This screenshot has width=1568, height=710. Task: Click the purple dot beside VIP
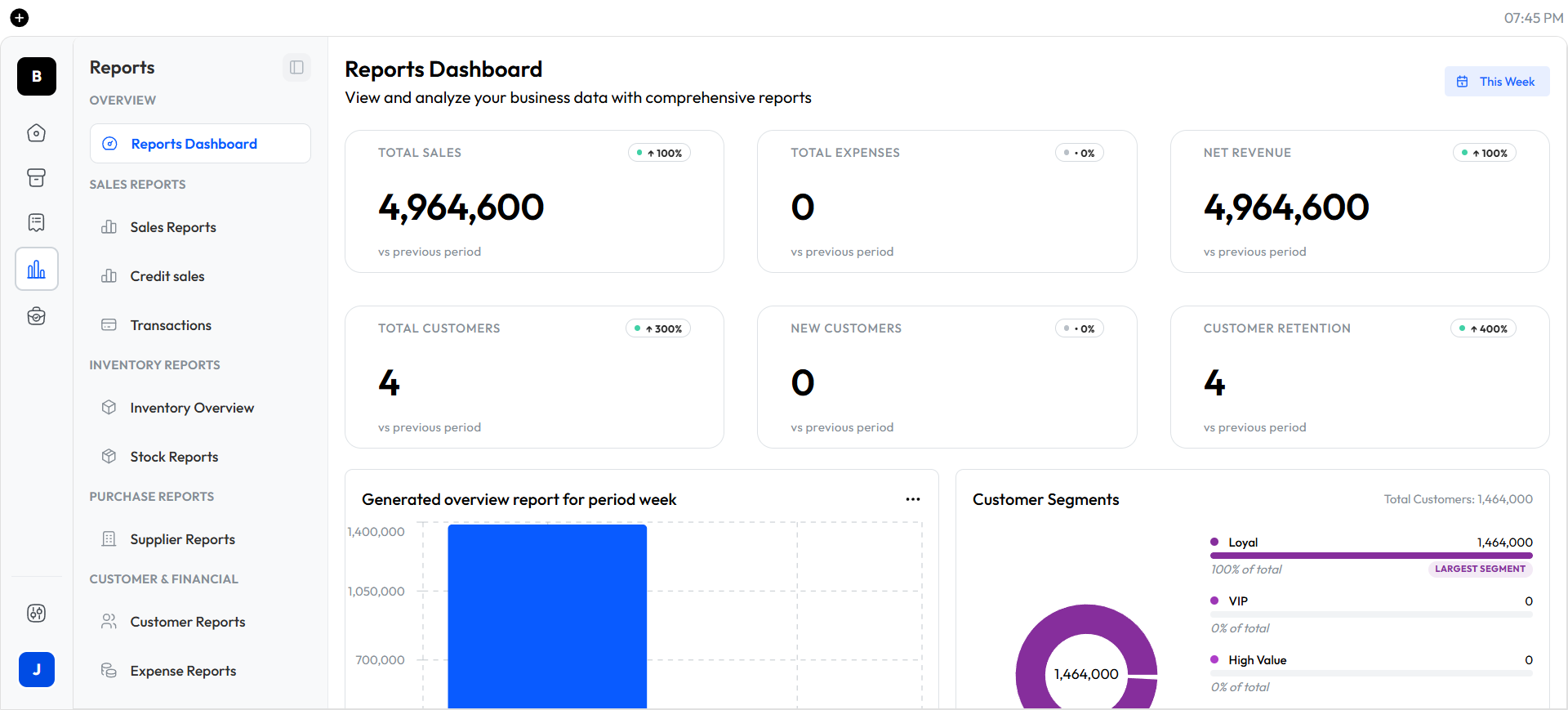coord(1214,601)
